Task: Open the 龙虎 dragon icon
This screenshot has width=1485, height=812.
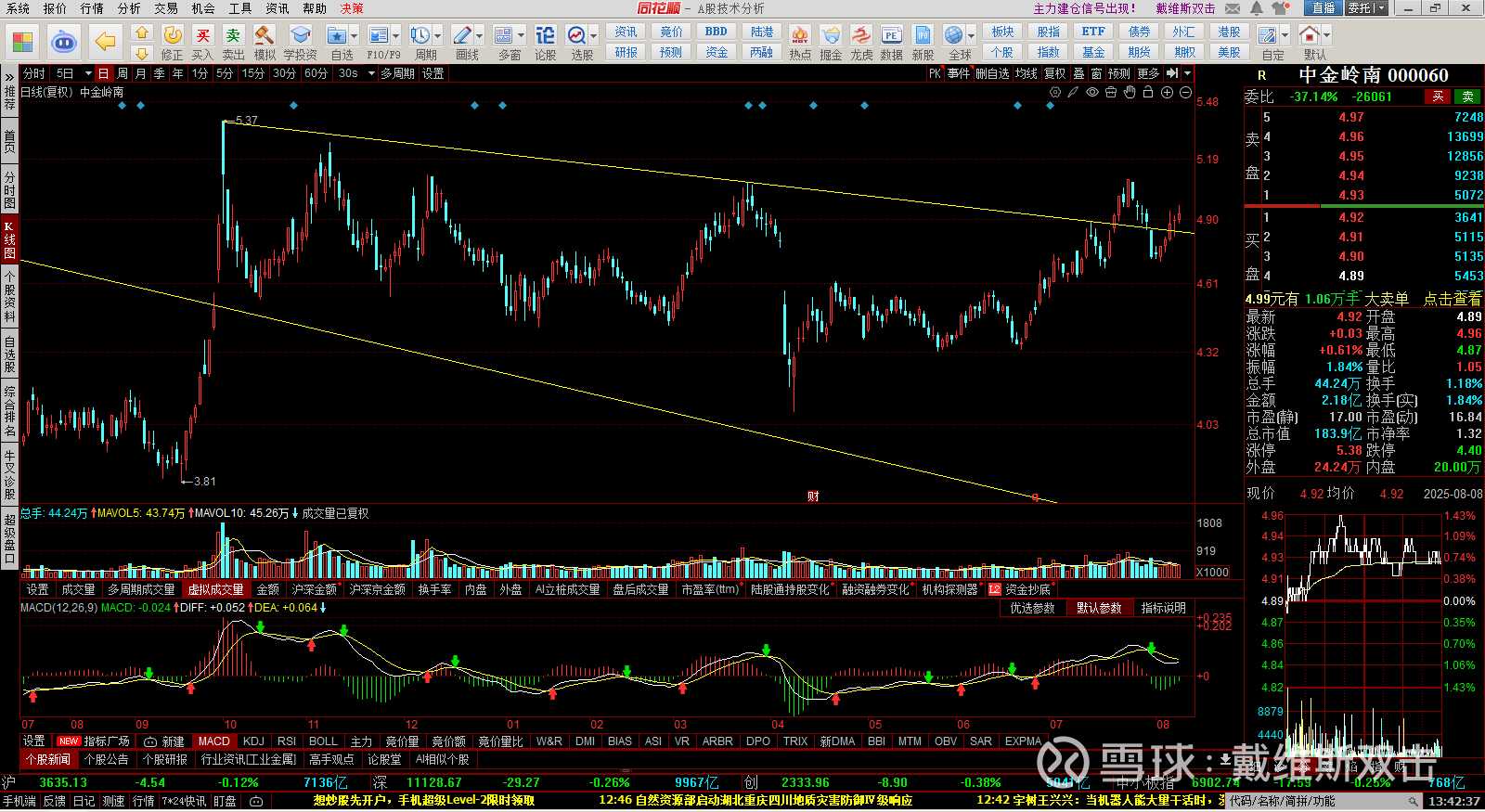Action: point(861,43)
